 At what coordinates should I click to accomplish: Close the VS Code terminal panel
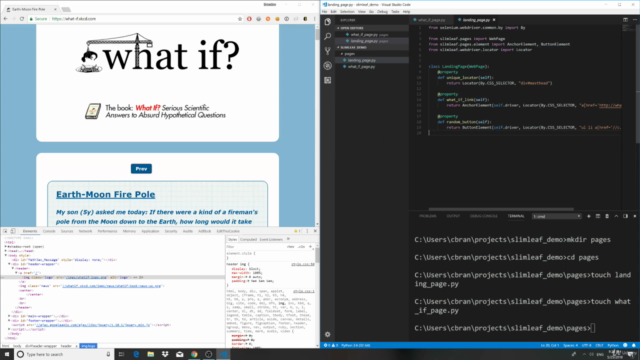635,216
